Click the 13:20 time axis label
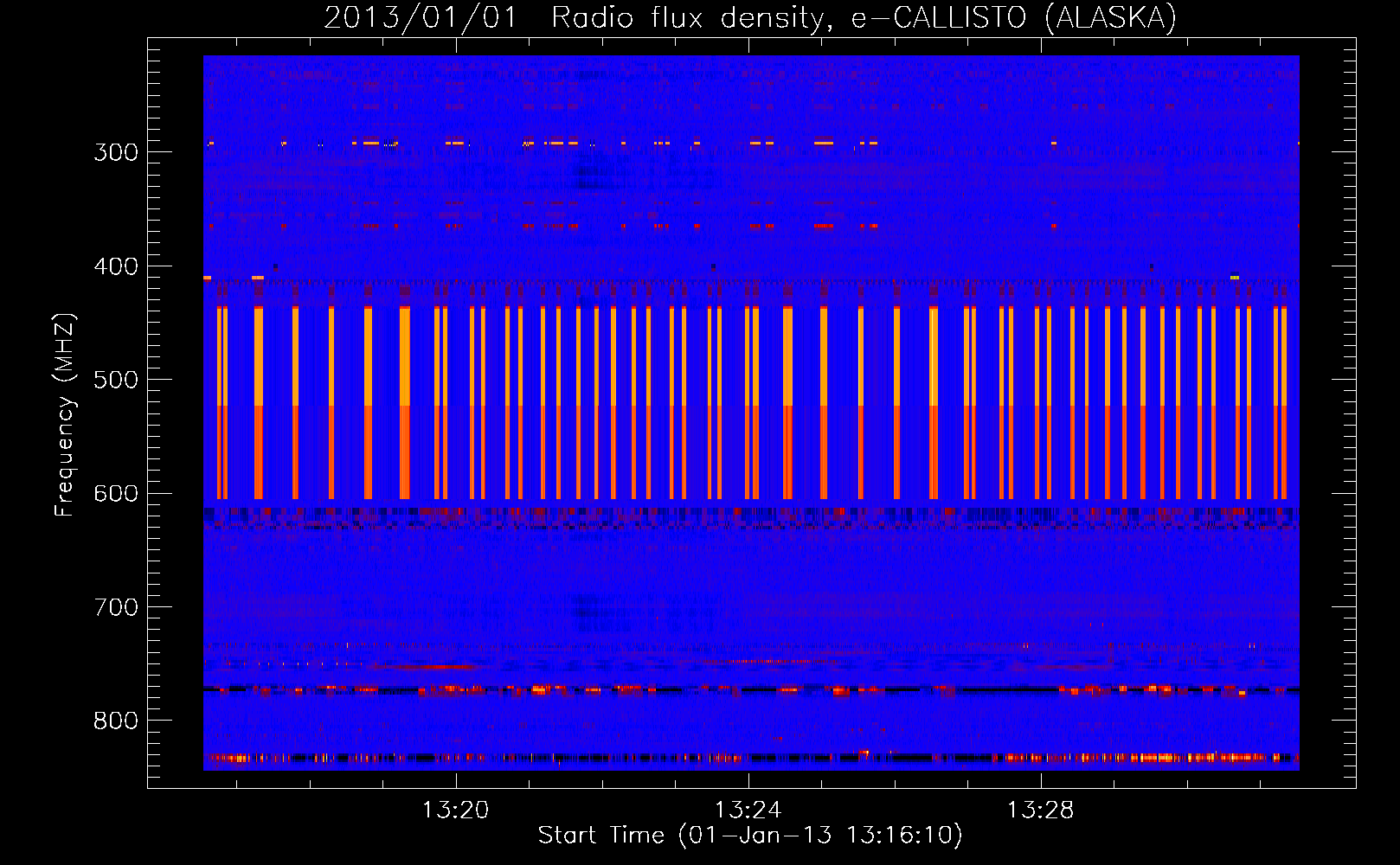The image size is (1400, 865). tap(455, 810)
